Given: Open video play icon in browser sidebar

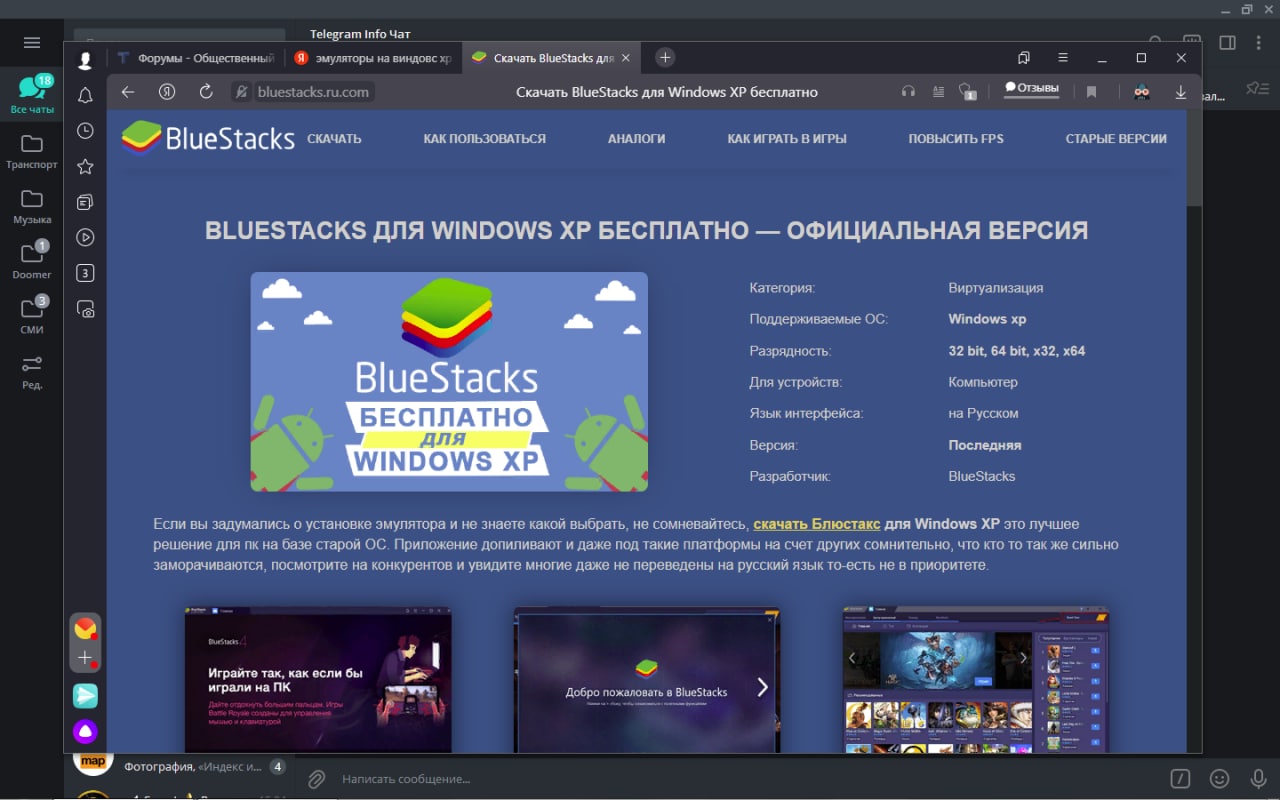Looking at the screenshot, I should (x=85, y=237).
